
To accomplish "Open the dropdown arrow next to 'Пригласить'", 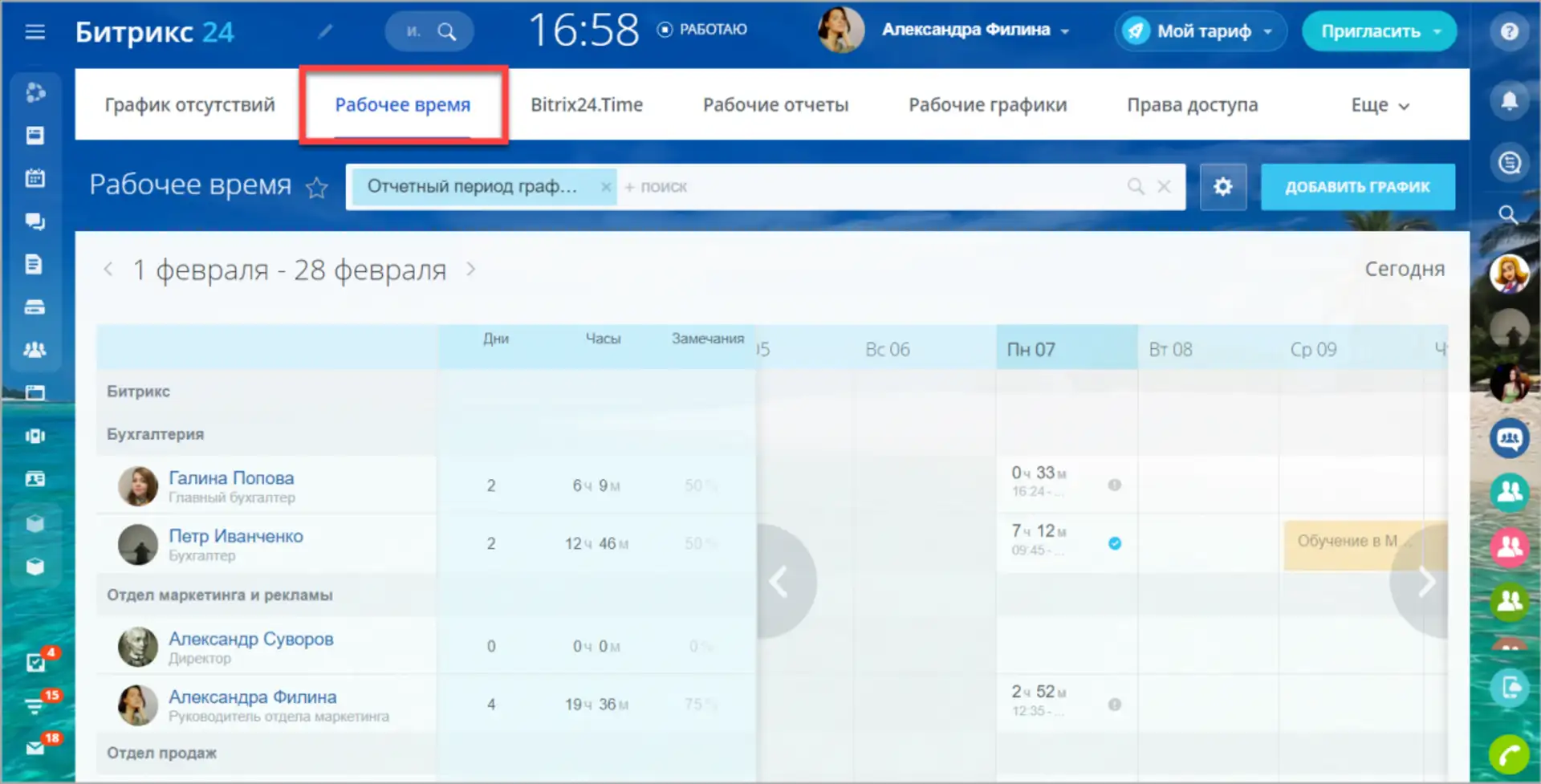I will tap(1437, 30).
